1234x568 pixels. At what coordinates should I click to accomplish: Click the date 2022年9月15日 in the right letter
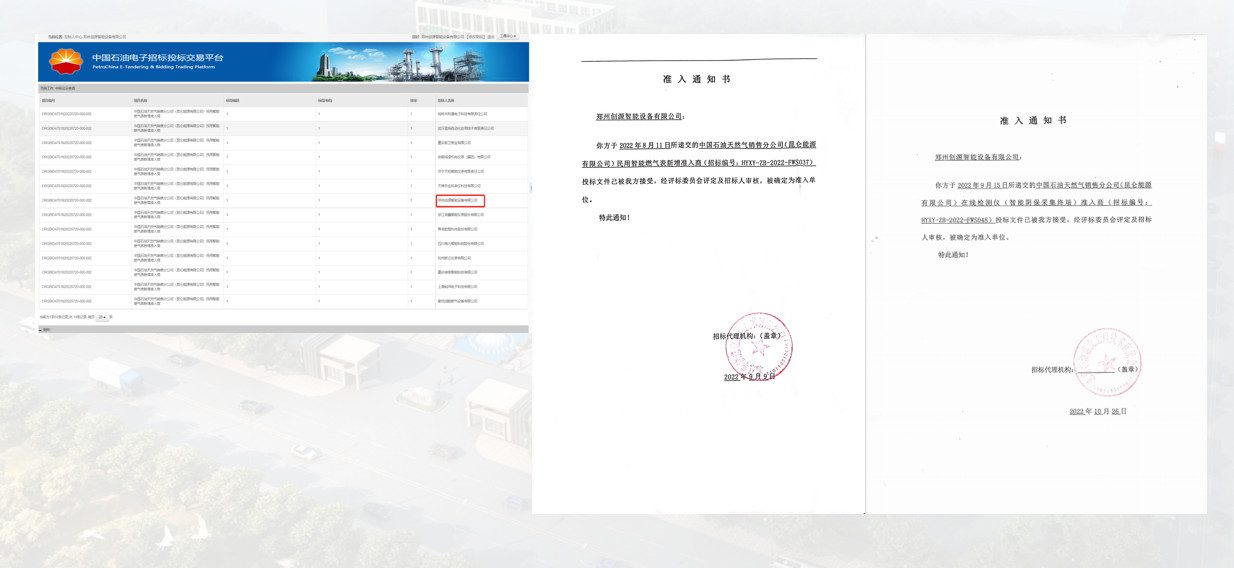coord(982,185)
